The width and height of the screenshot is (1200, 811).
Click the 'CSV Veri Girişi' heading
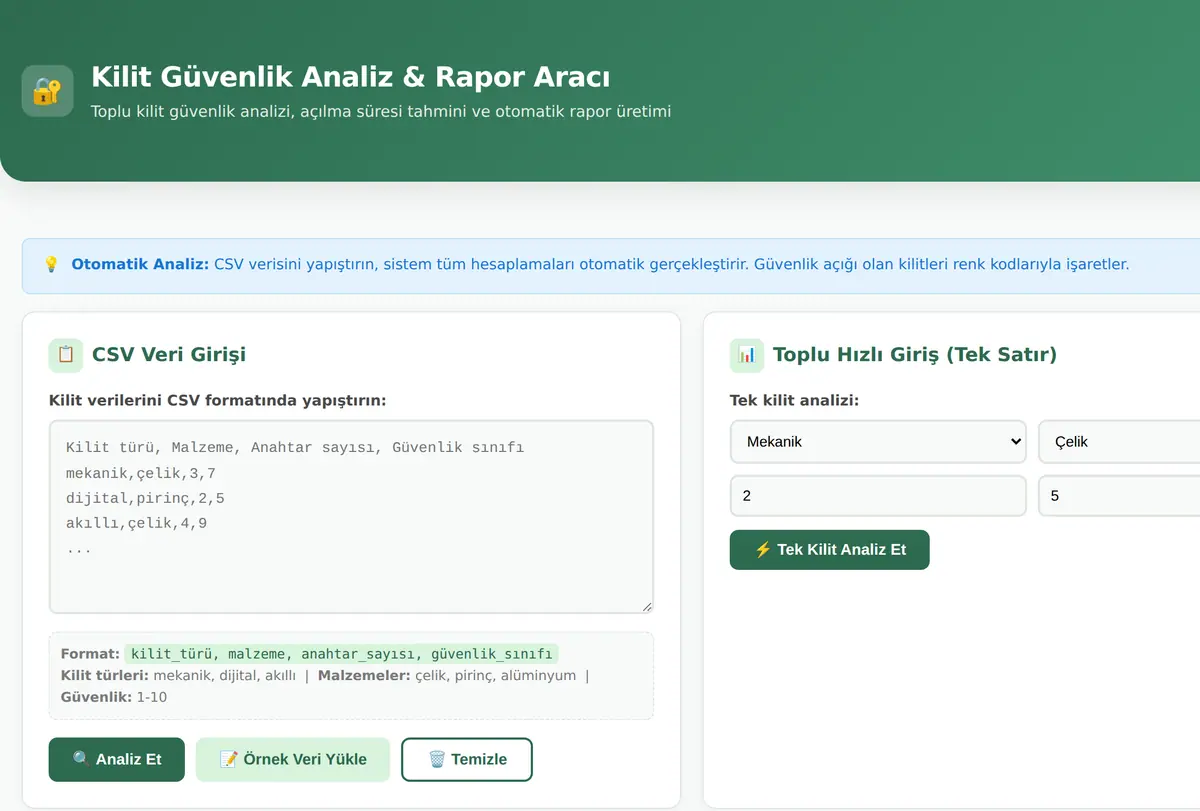[169, 355]
